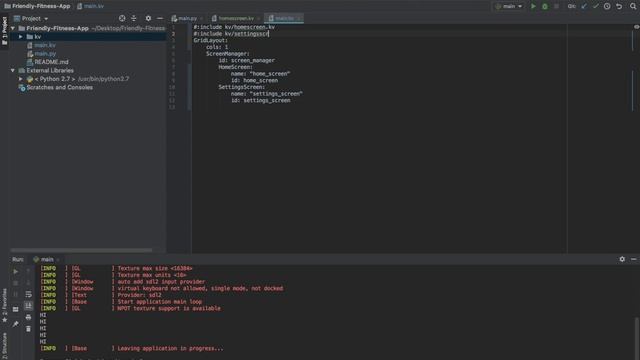Screen dimensions: 640x360
Task: Open Structure side tool window tab
Action: [x=4, y=346]
